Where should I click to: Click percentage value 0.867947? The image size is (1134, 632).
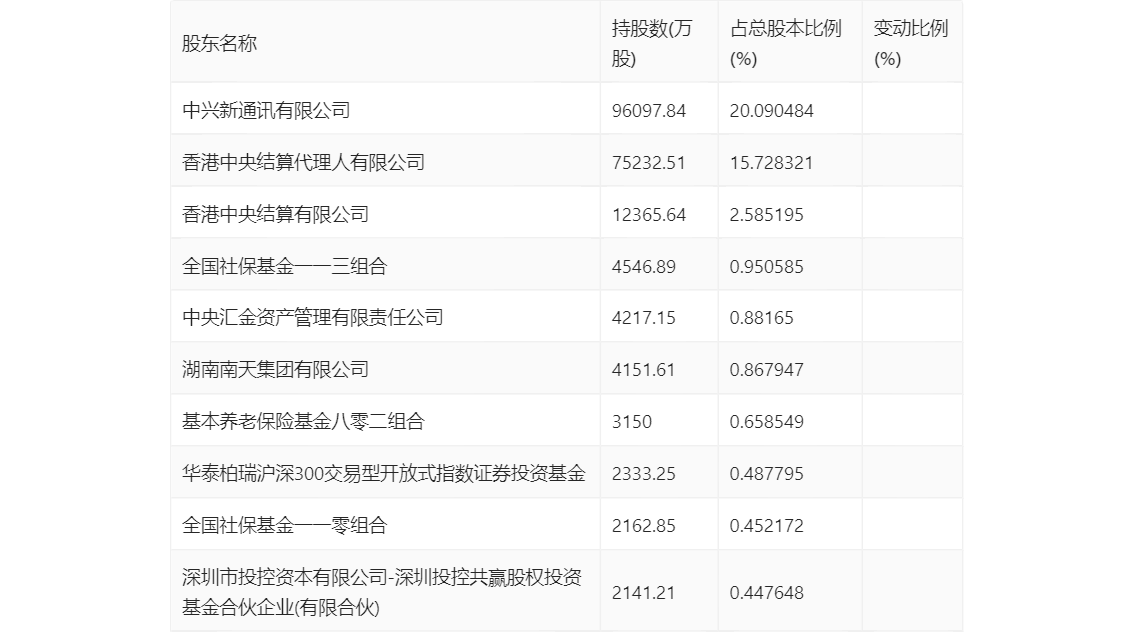coord(767,370)
